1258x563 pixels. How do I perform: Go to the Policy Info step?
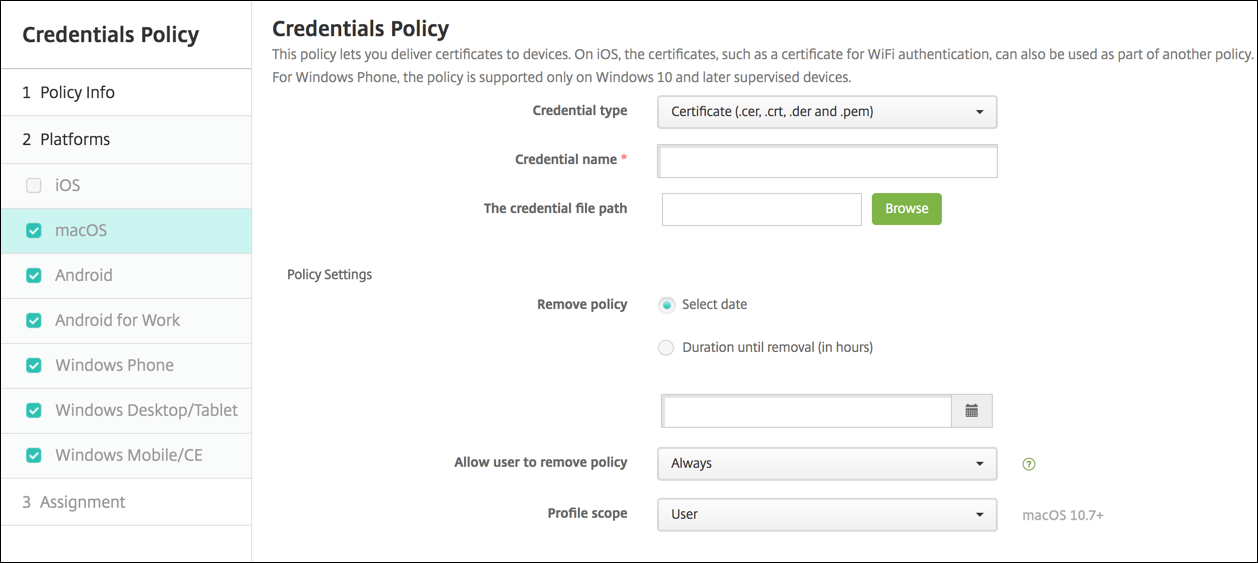(x=77, y=92)
